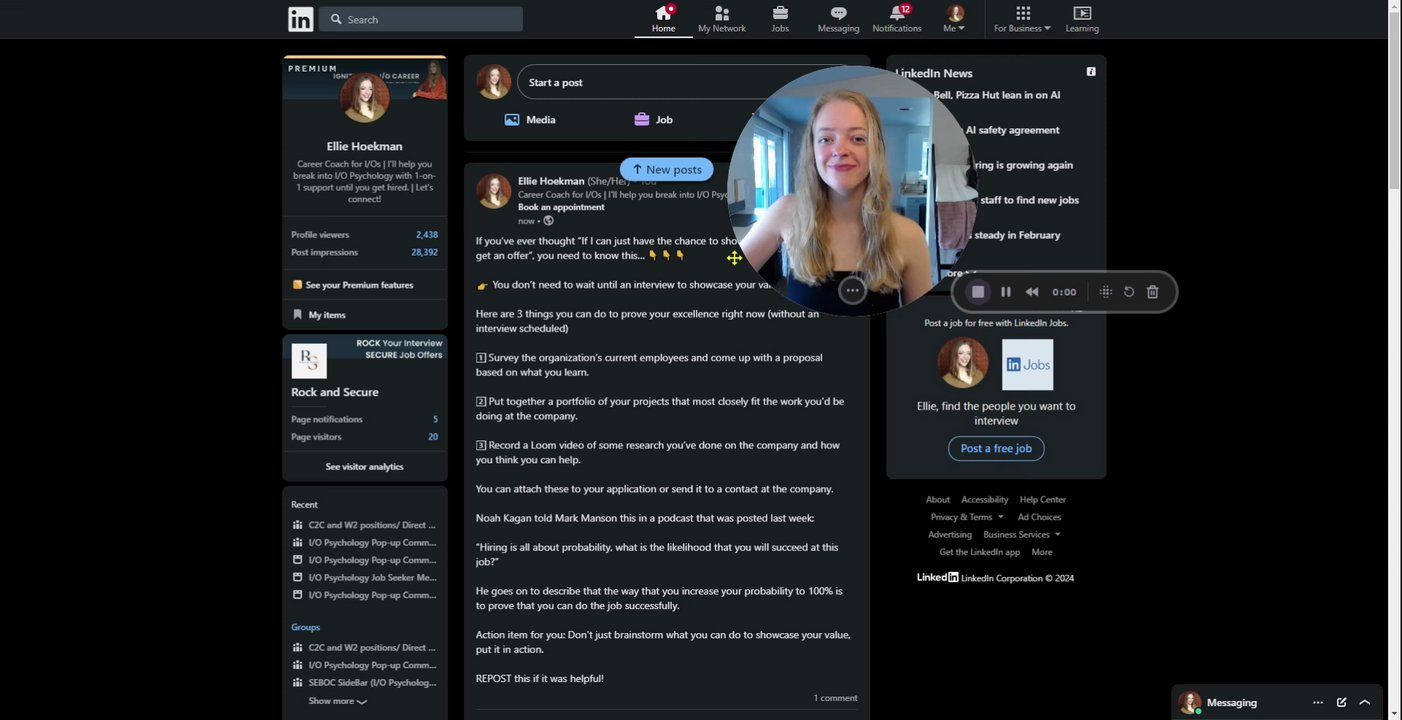The height and width of the screenshot is (720, 1402).
Task: Expand Privacy & Terms dropdown
Action: click(x=967, y=517)
